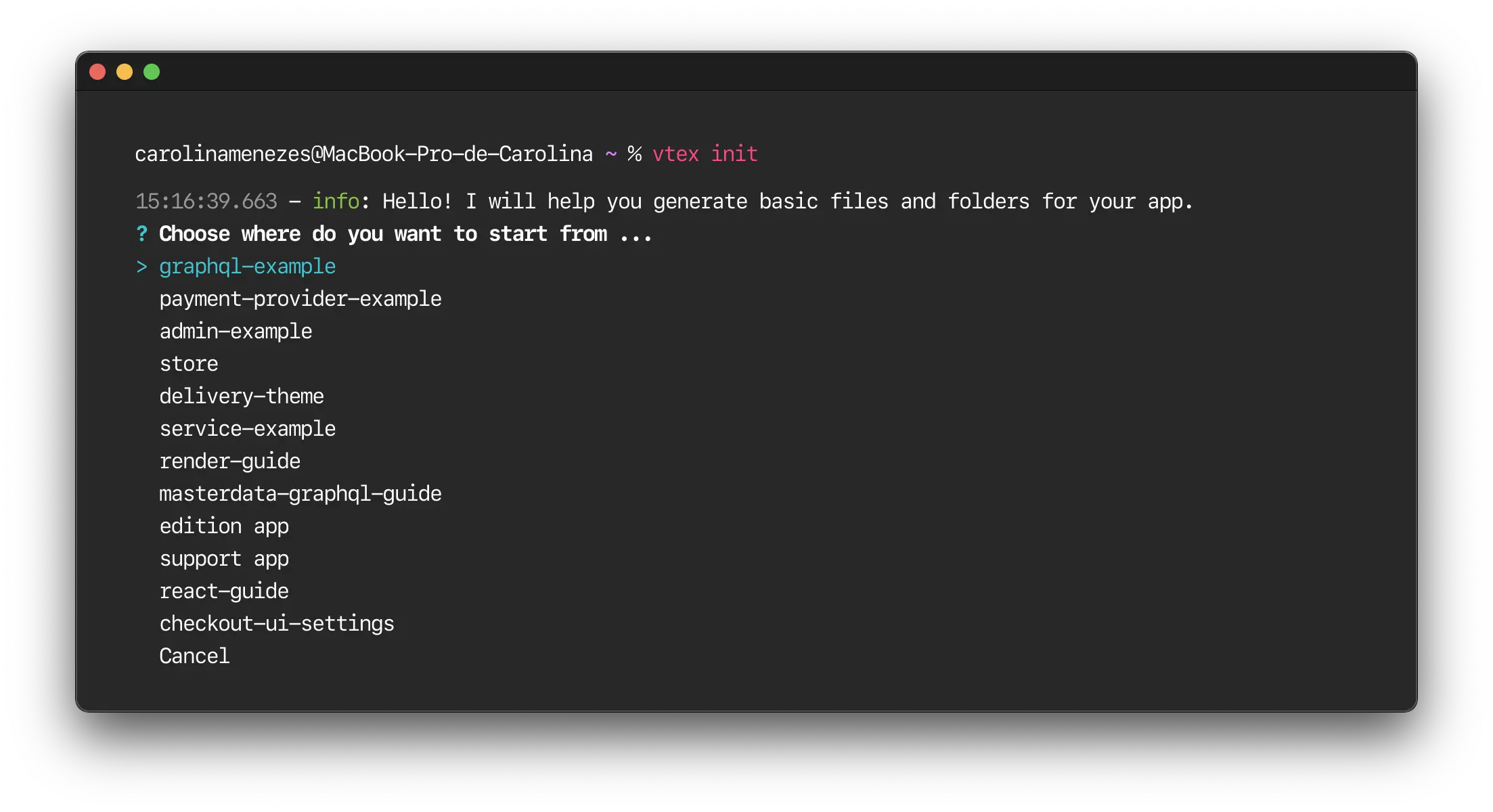Pick the delivery-theme entry
This screenshot has height=812, width=1493.
(242, 396)
